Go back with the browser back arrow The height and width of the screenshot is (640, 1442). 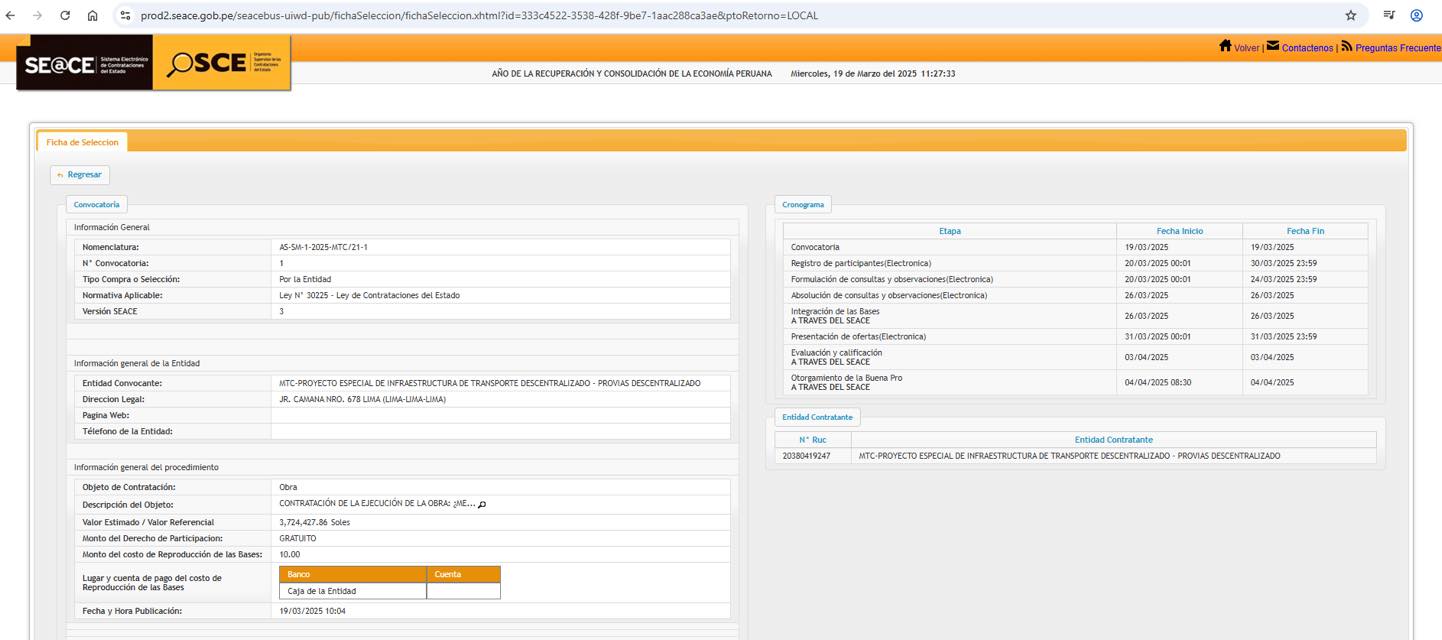(x=11, y=16)
